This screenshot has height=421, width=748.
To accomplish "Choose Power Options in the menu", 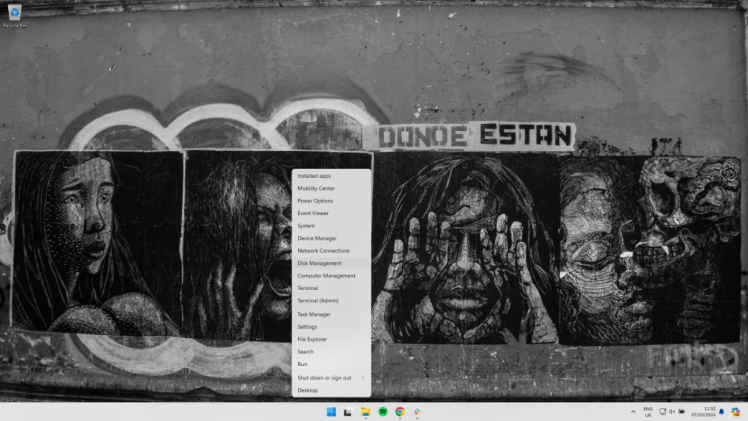I will click(315, 201).
